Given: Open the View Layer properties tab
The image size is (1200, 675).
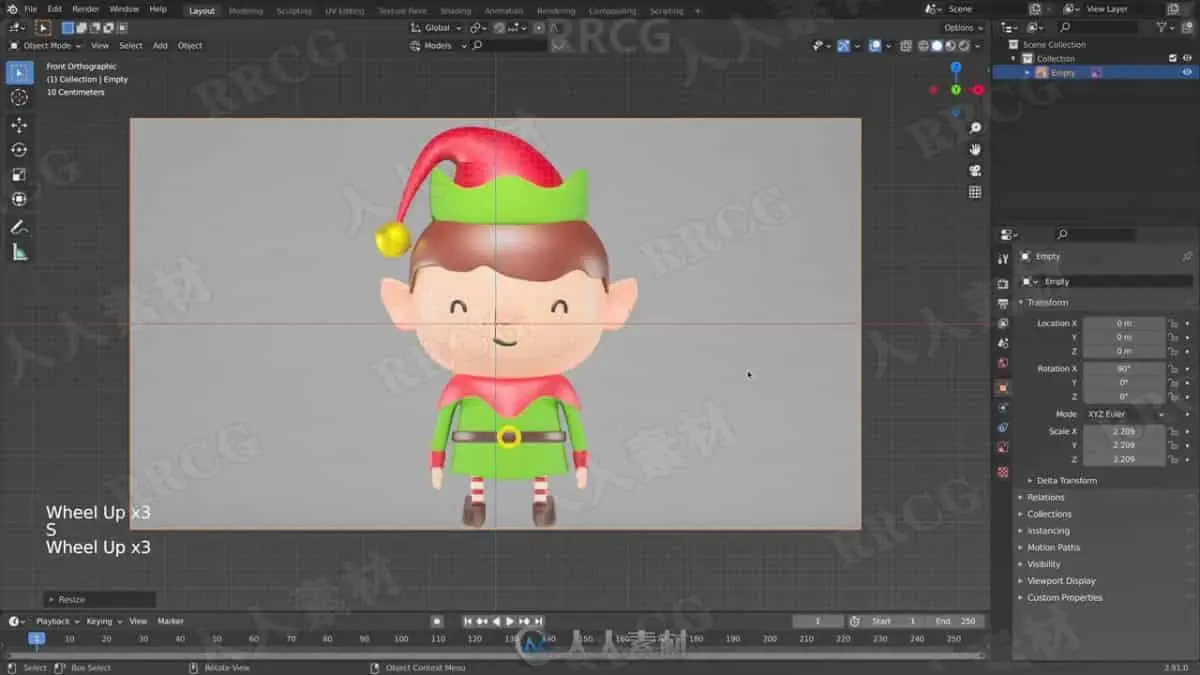Looking at the screenshot, I should point(1003,323).
